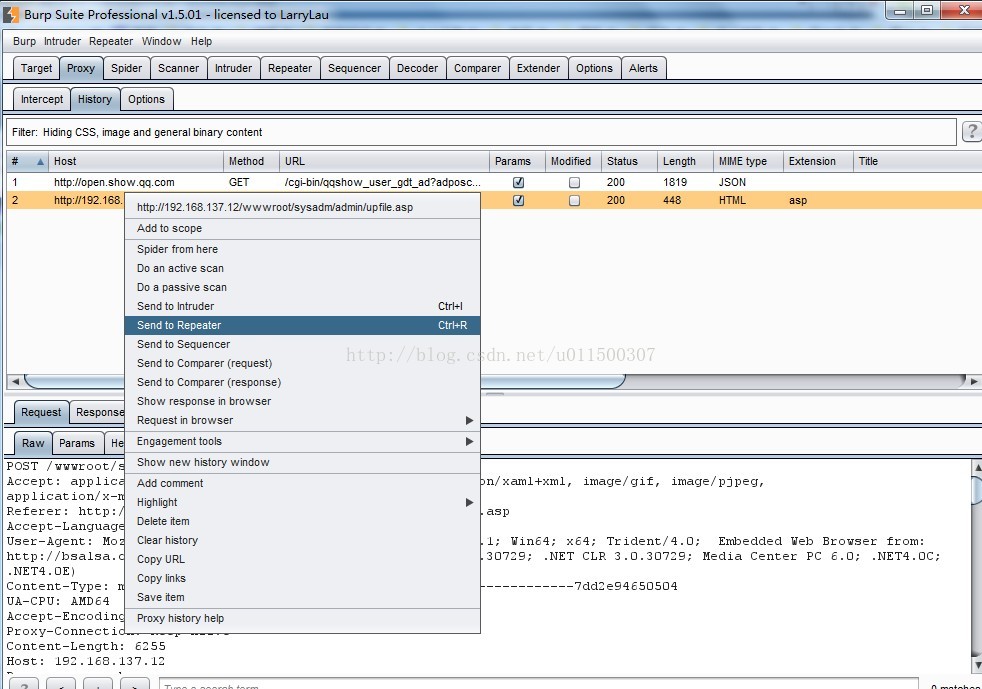Toggle the Params checkbox for open.show.qq.com row

point(518,182)
